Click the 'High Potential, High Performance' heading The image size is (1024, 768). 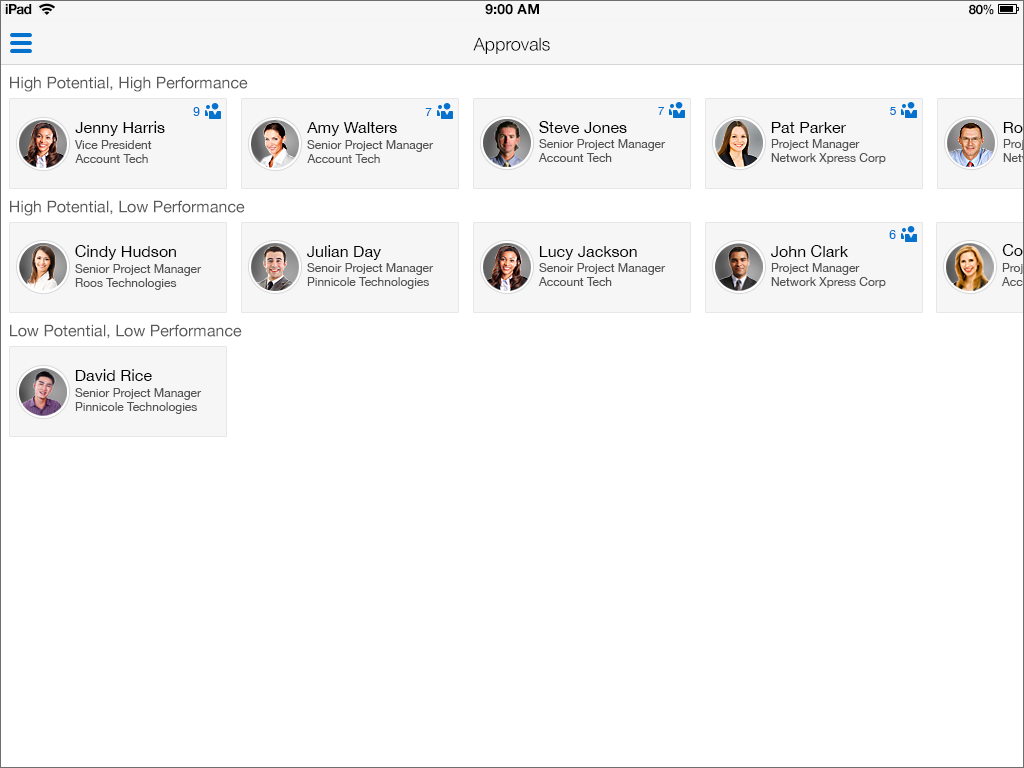pyautogui.click(x=128, y=83)
